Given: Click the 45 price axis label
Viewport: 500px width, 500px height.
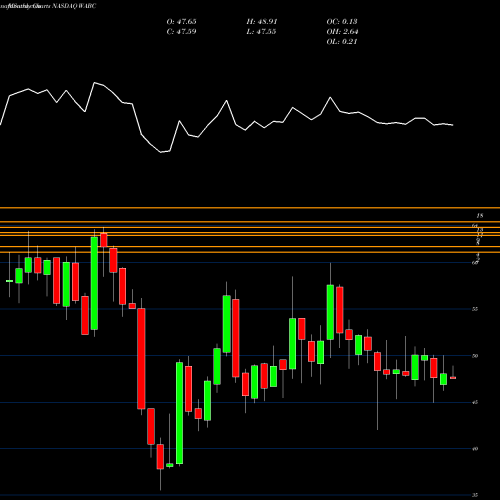Looking at the screenshot, I should tap(475, 402).
